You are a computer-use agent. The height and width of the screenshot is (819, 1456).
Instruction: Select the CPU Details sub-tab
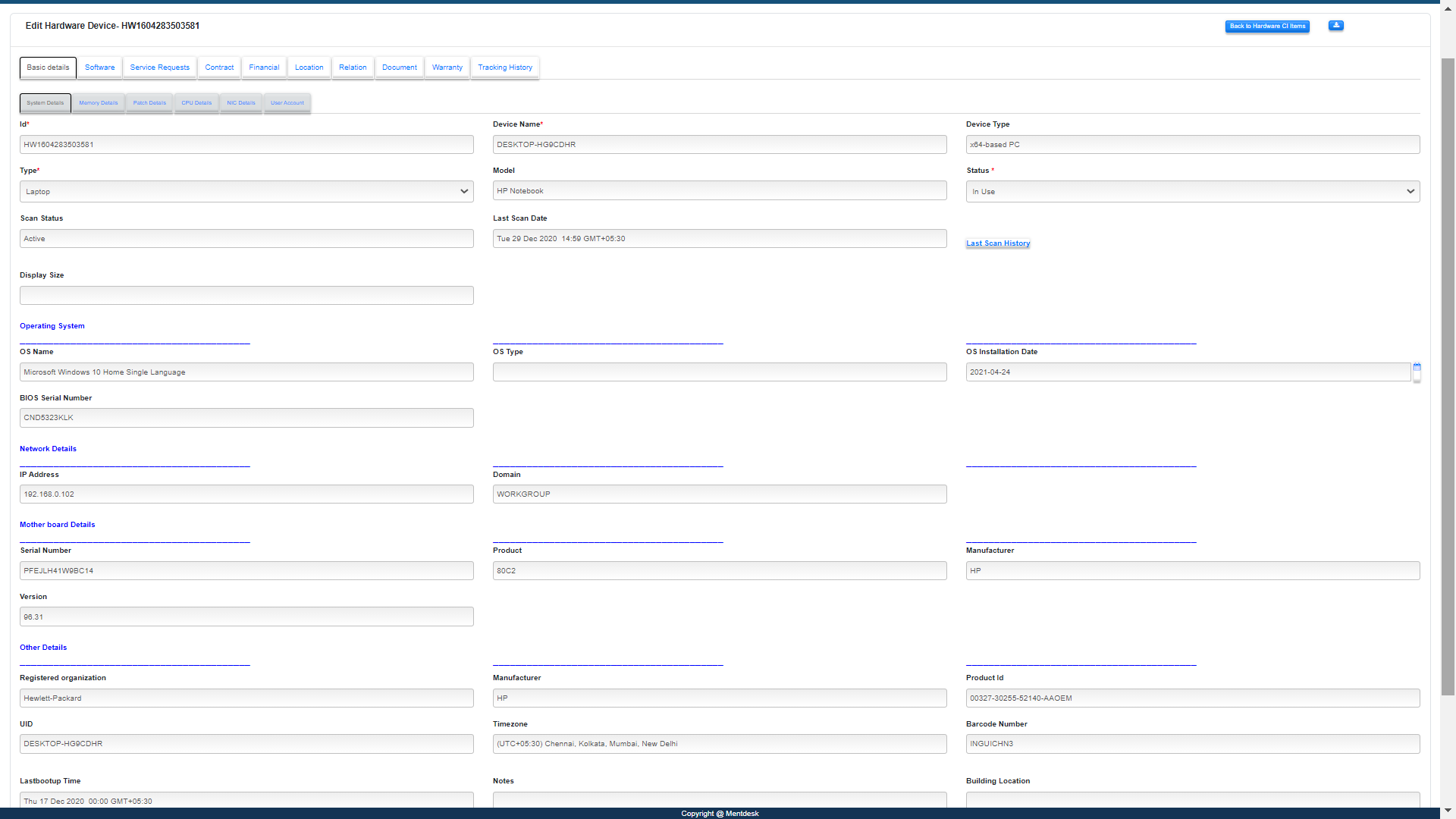click(x=196, y=103)
